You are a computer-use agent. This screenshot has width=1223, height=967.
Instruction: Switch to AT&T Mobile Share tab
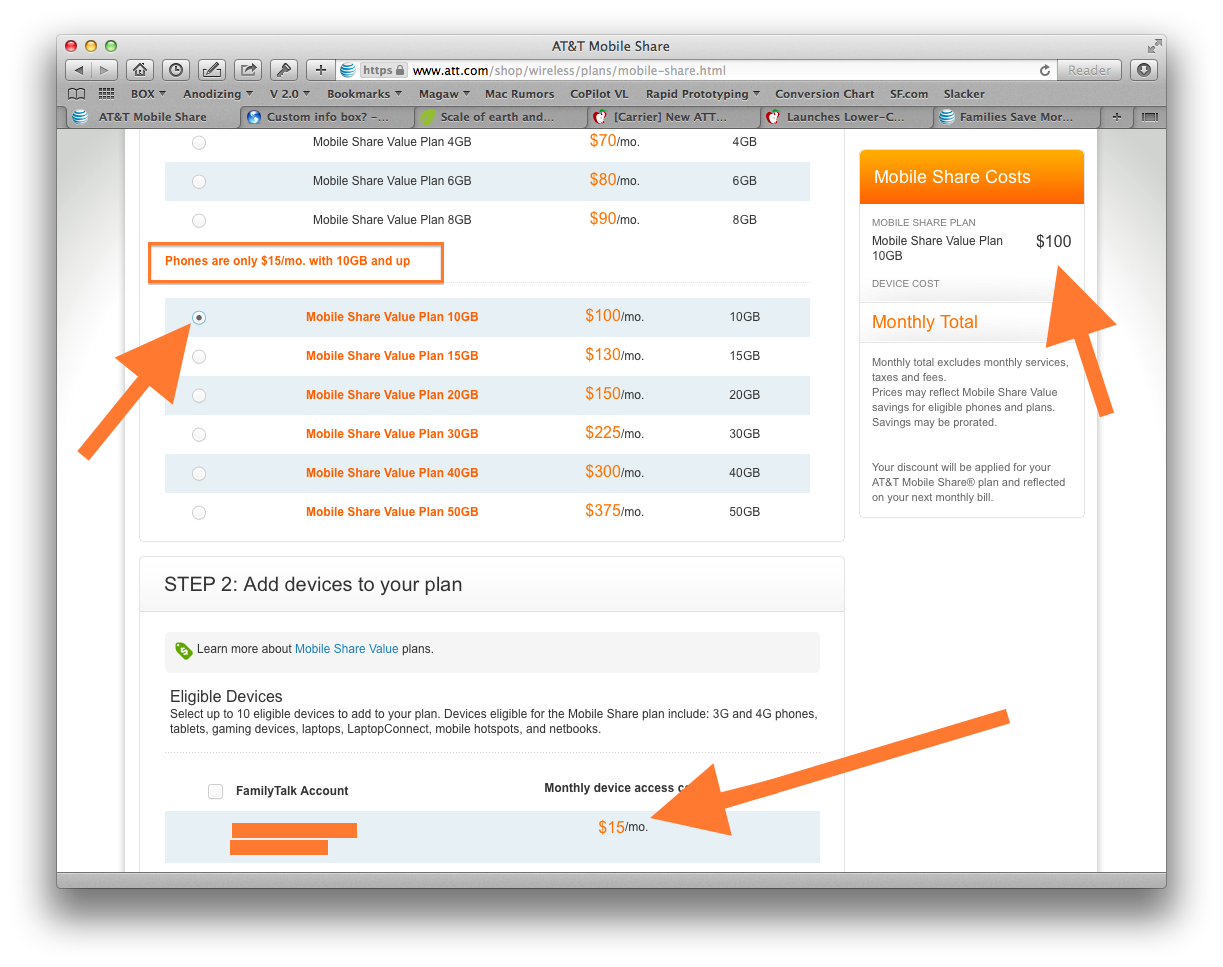[x=154, y=117]
